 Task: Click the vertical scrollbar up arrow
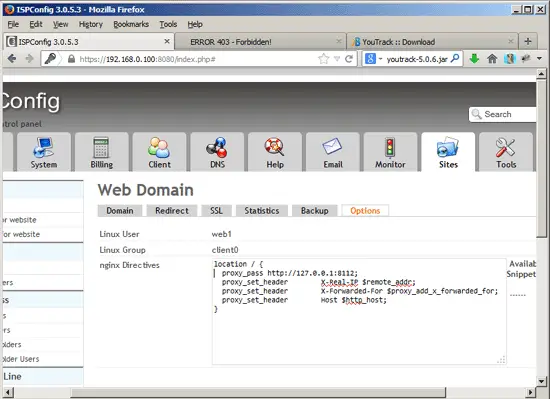pos(541,74)
